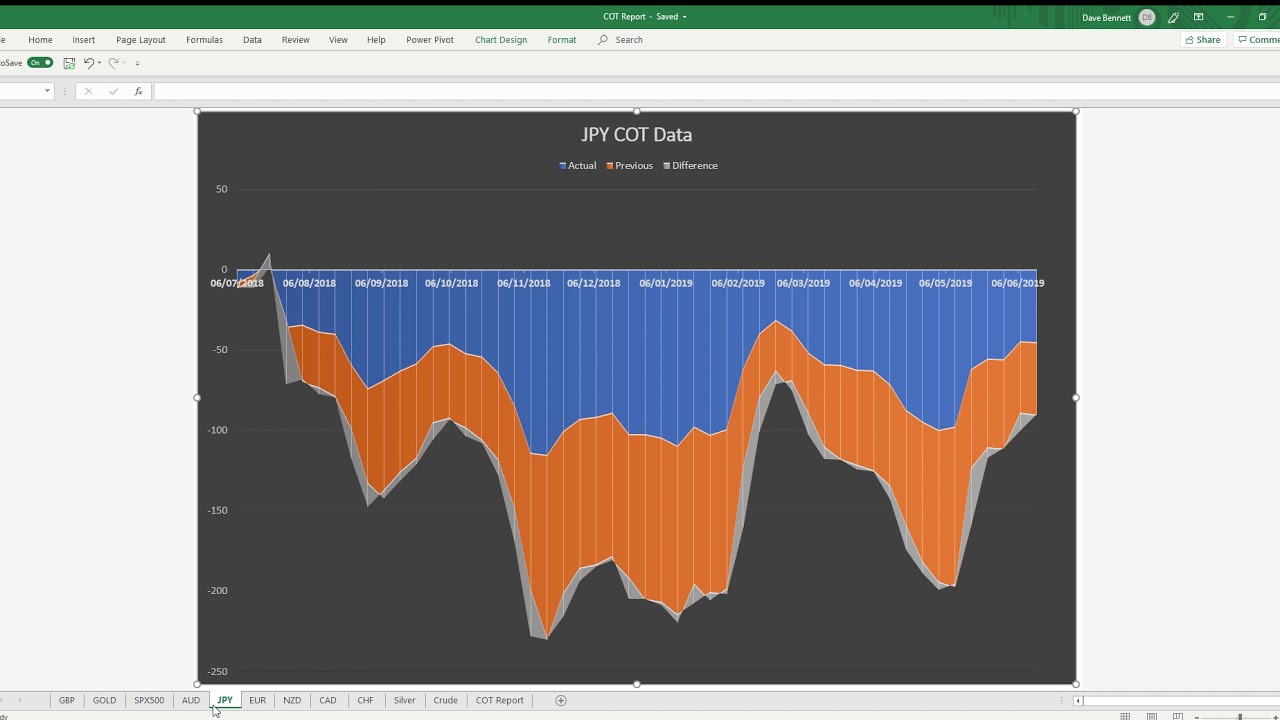Switch to Page Layout view icon in status bar
Image resolution: width=1280 pixels, height=720 pixels.
pyautogui.click(x=1152, y=716)
